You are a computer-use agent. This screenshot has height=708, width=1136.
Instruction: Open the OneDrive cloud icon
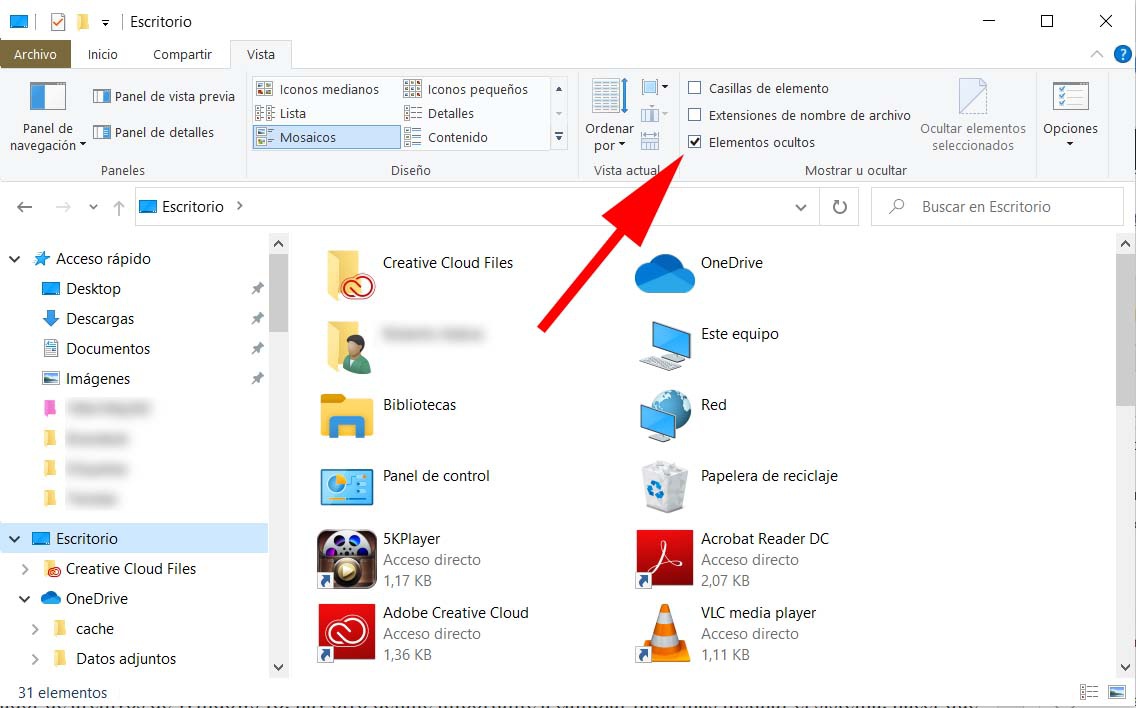click(666, 270)
